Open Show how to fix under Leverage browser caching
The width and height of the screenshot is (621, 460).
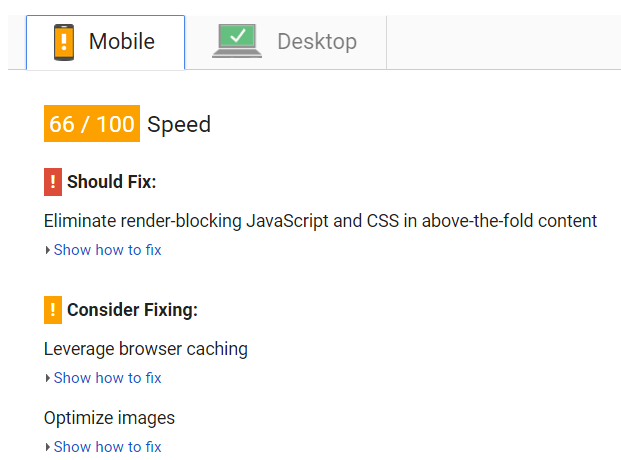pos(107,378)
